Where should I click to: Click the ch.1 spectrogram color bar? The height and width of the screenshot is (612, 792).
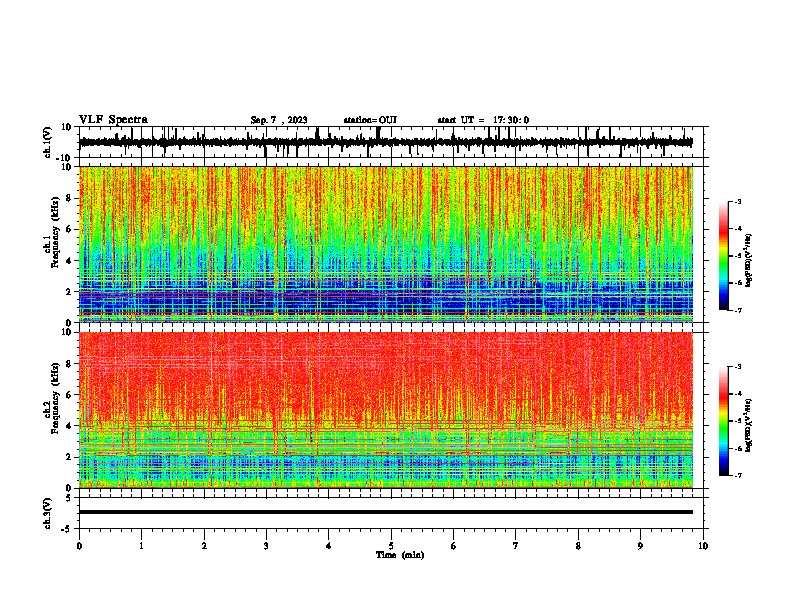[x=723, y=256]
